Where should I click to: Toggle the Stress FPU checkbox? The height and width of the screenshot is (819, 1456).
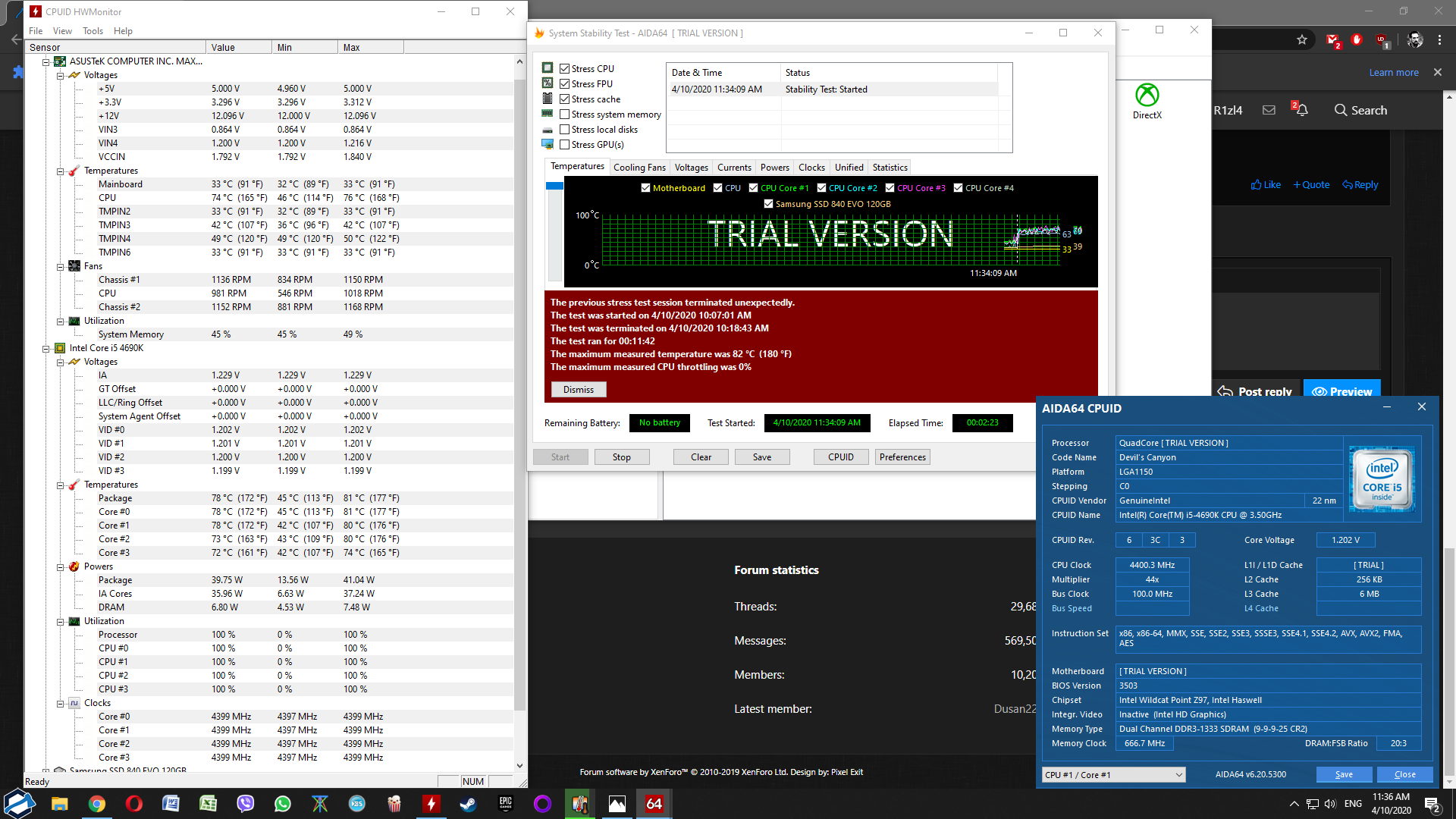pyautogui.click(x=564, y=84)
